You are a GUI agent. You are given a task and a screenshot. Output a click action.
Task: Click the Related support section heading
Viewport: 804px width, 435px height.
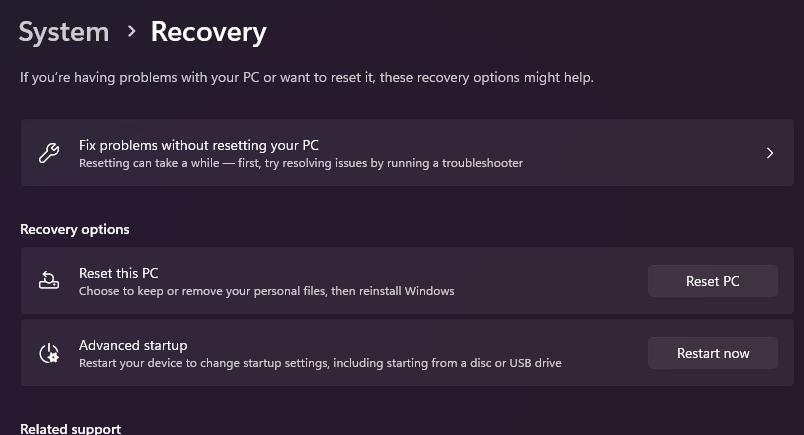[70, 429]
